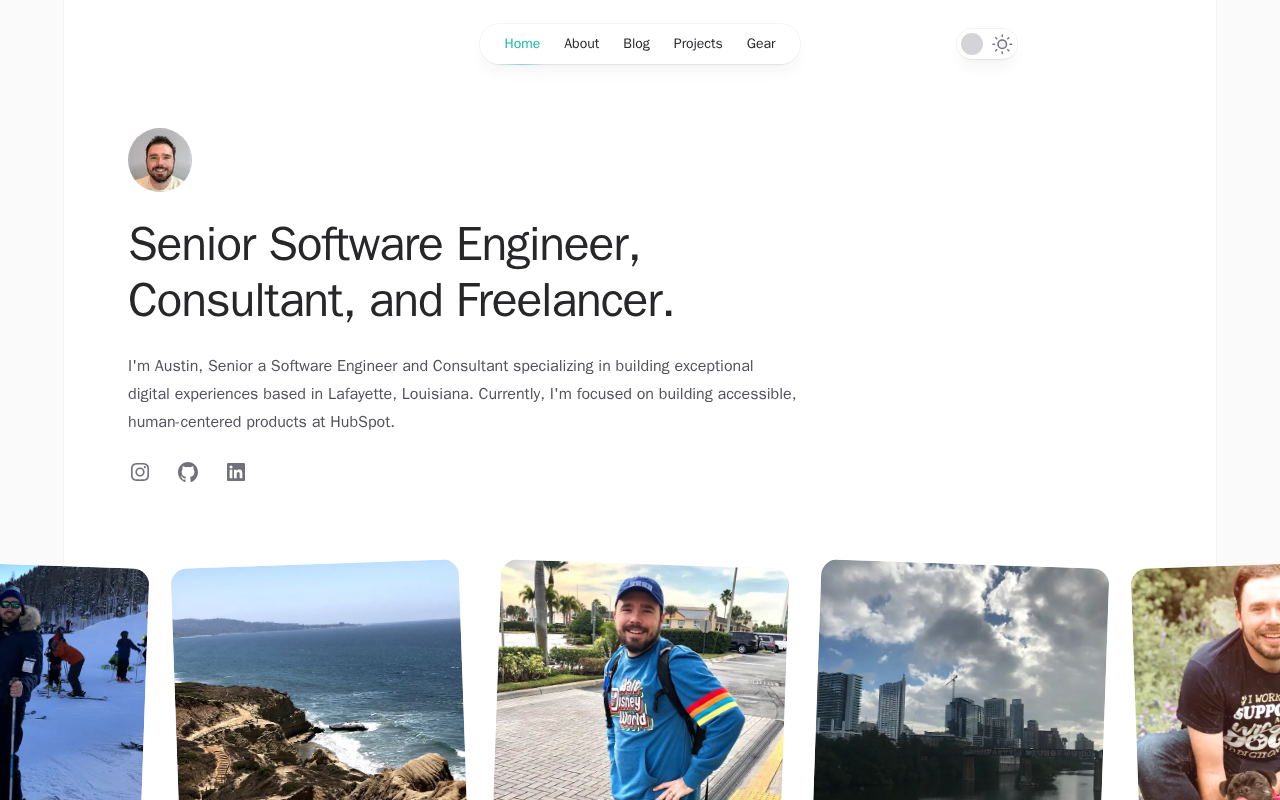Image resolution: width=1280 pixels, height=800 pixels.
Task: Select the Disney World sweatshirt photo
Action: pyautogui.click(x=641, y=681)
